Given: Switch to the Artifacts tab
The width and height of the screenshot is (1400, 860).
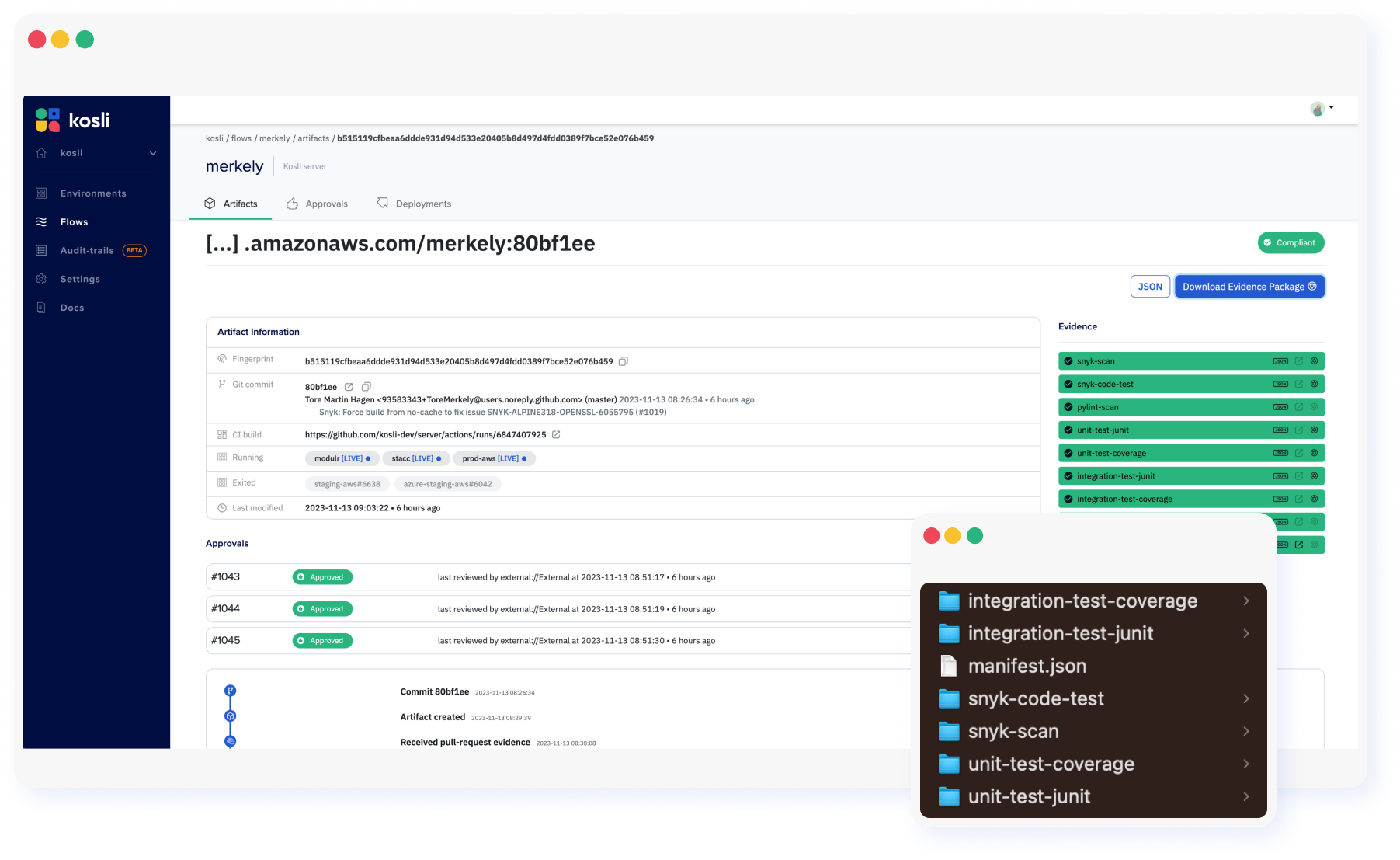Looking at the screenshot, I should [x=231, y=204].
